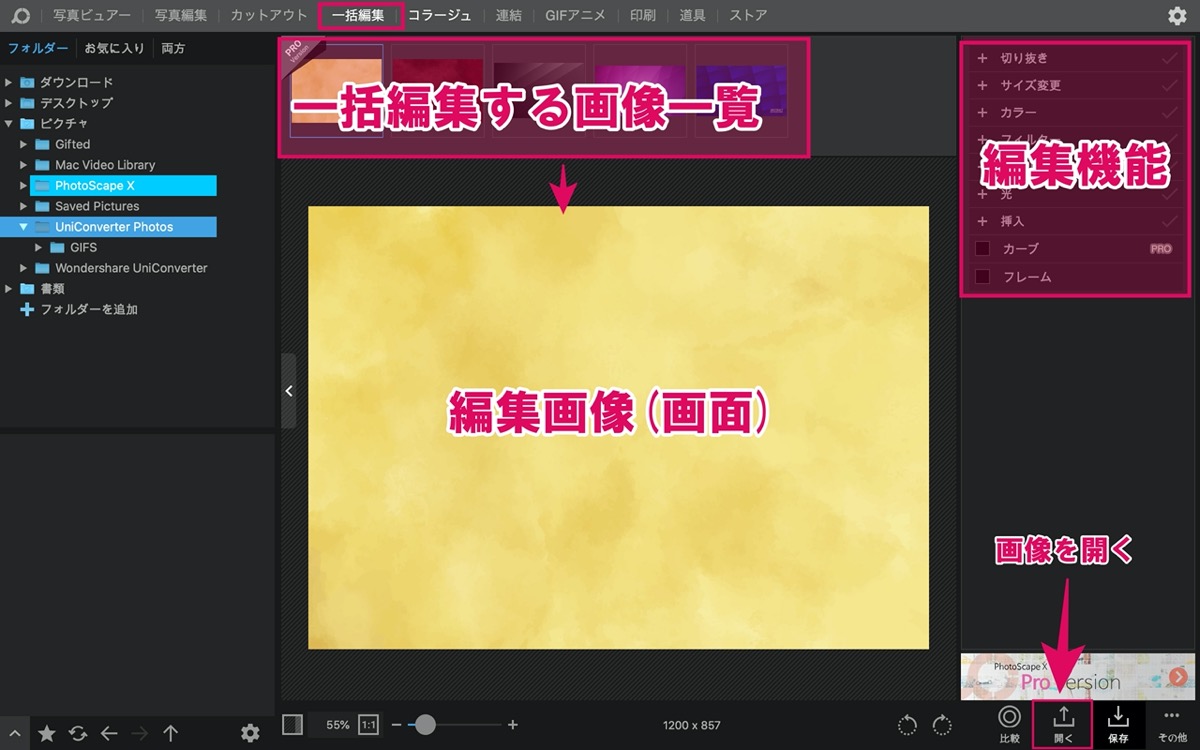The width and height of the screenshot is (1200, 750).
Task: Toggle the 切り抜き checkmark
Action: pos(1168,58)
